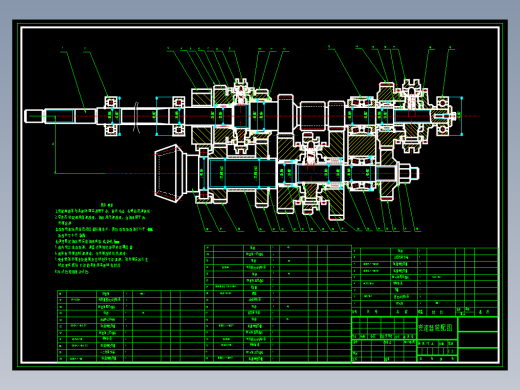Select the first leader line at top left

pyautogui.click(x=73, y=82)
